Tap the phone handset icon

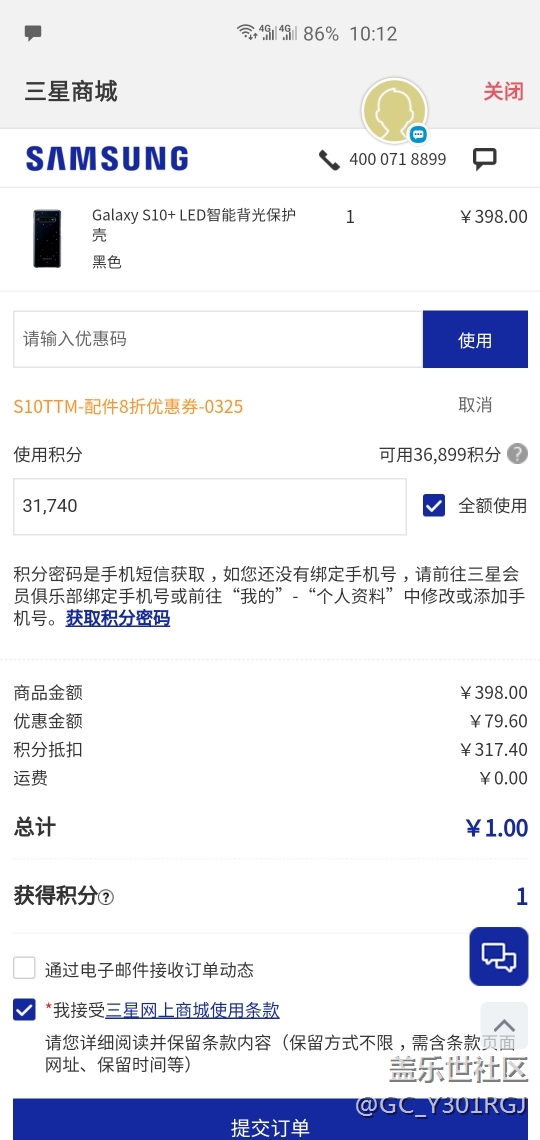click(x=329, y=160)
